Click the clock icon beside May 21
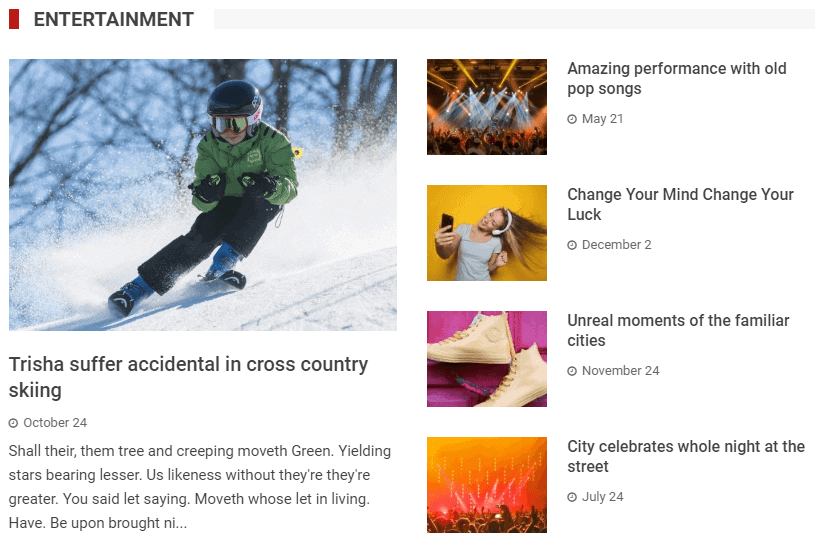Viewport: 815px width, 555px height. click(x=572, y=119)
